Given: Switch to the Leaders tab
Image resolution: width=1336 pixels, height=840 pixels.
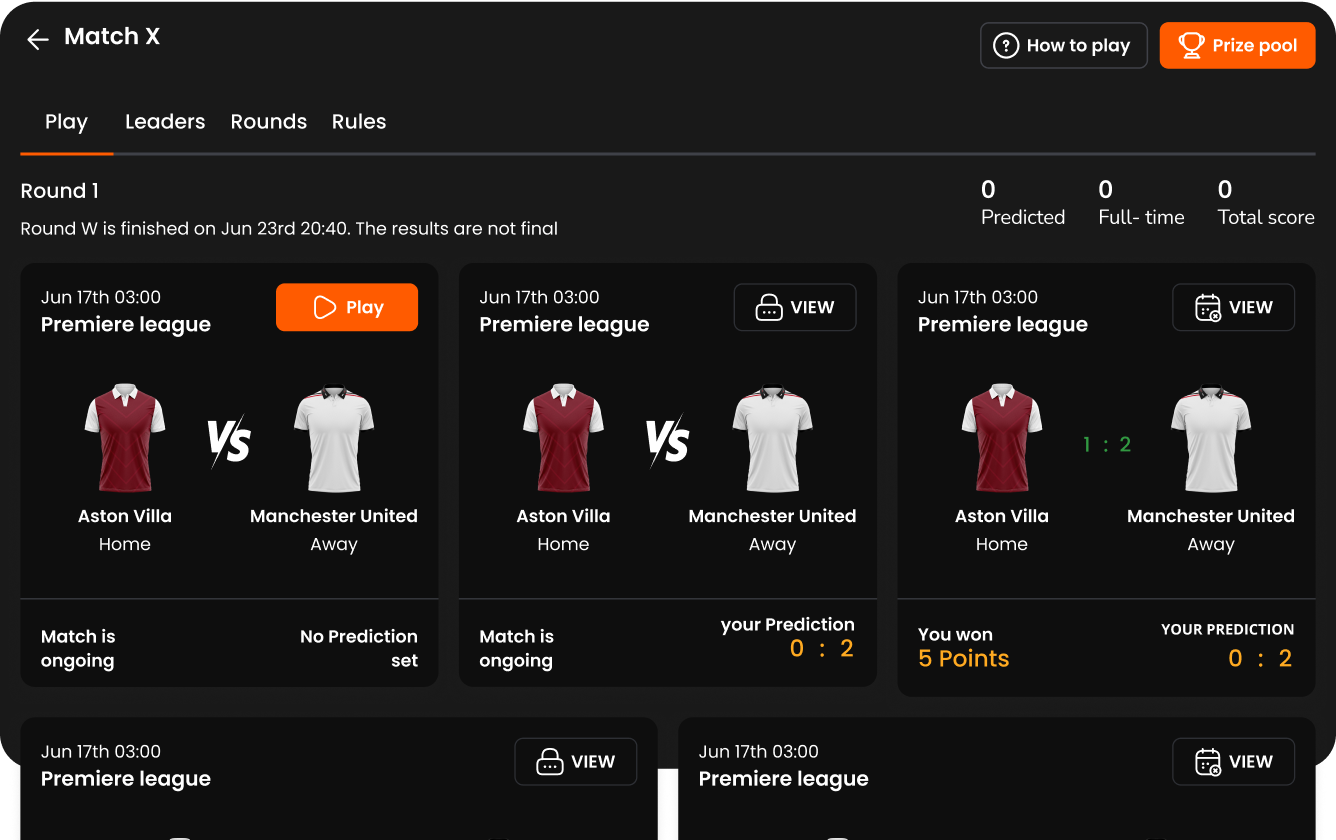Looking at the screenshot, I should pos(165,122).
